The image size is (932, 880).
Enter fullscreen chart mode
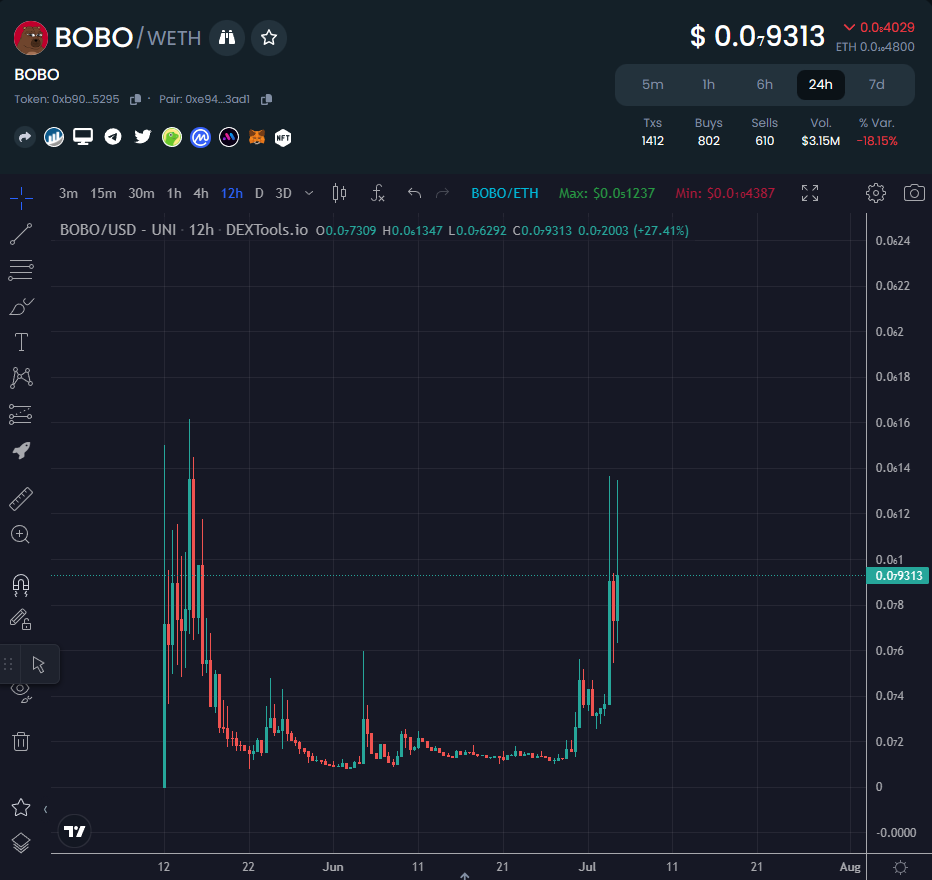point(810,193)
